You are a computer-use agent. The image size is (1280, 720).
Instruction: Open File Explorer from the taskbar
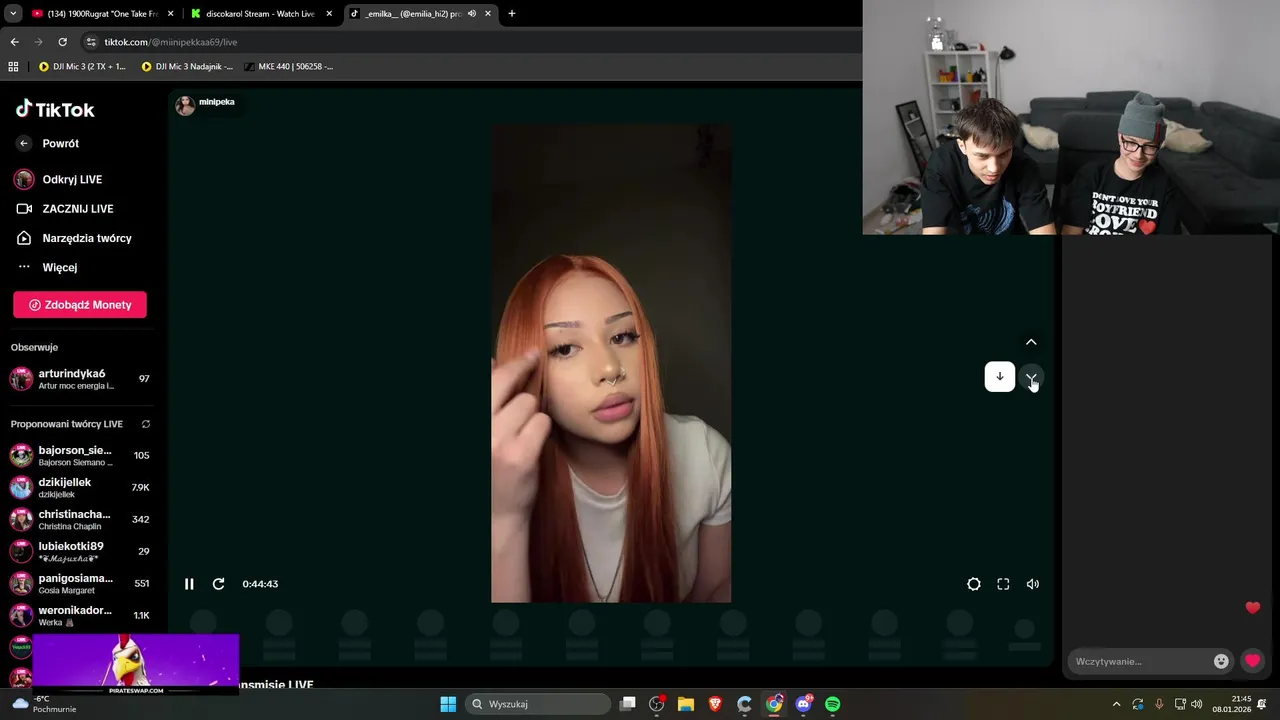pos(686,704)
